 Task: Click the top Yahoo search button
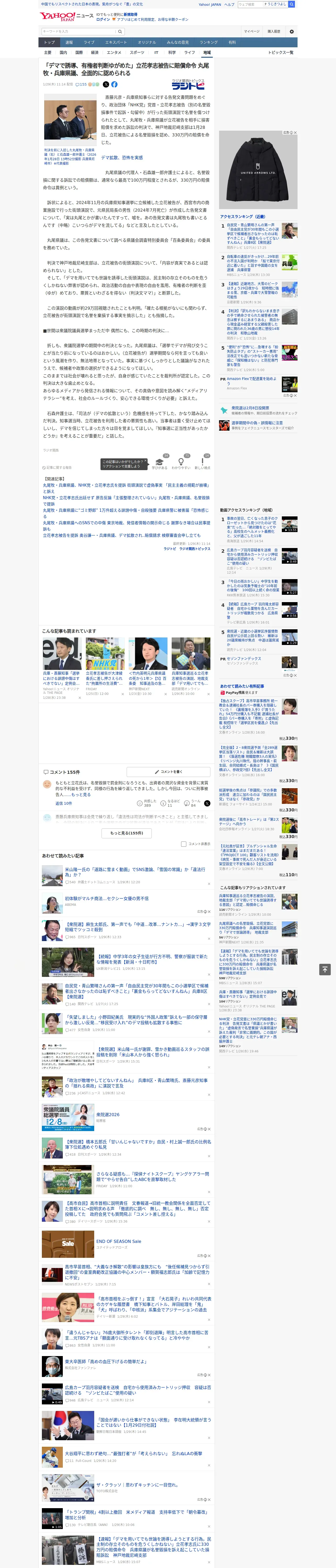tap(292, 4)
